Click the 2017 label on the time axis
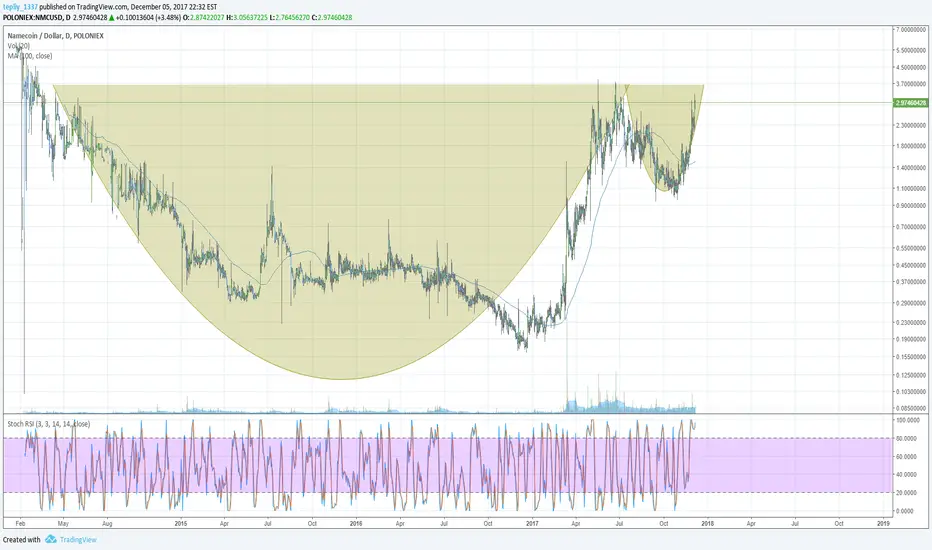932x550 pixels. pos(533,524)
